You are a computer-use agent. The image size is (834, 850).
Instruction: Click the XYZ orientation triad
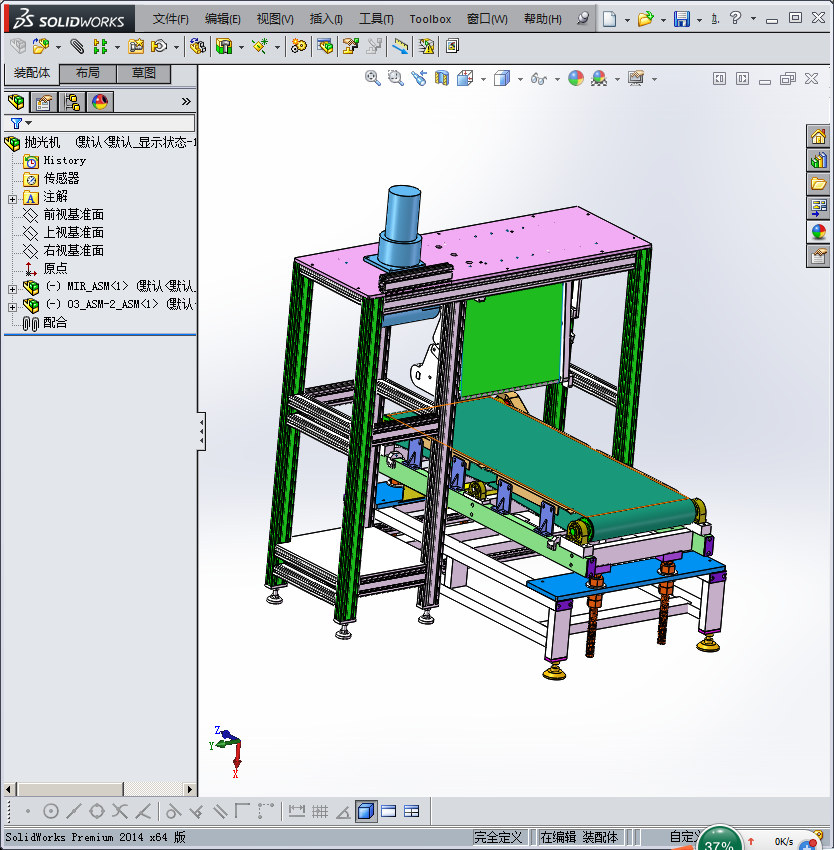tap(227, 752)
